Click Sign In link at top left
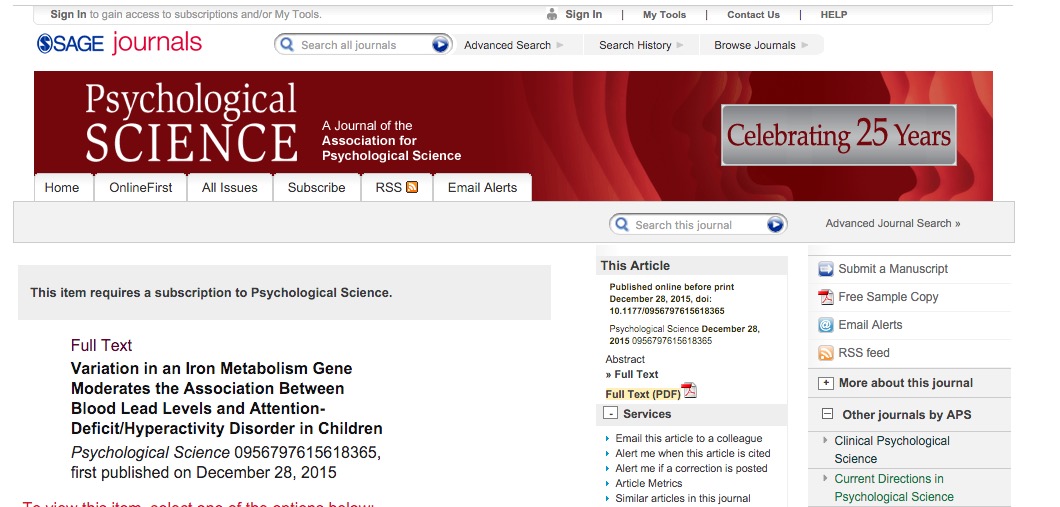1060x507 pixels. [x=68, y=14]
